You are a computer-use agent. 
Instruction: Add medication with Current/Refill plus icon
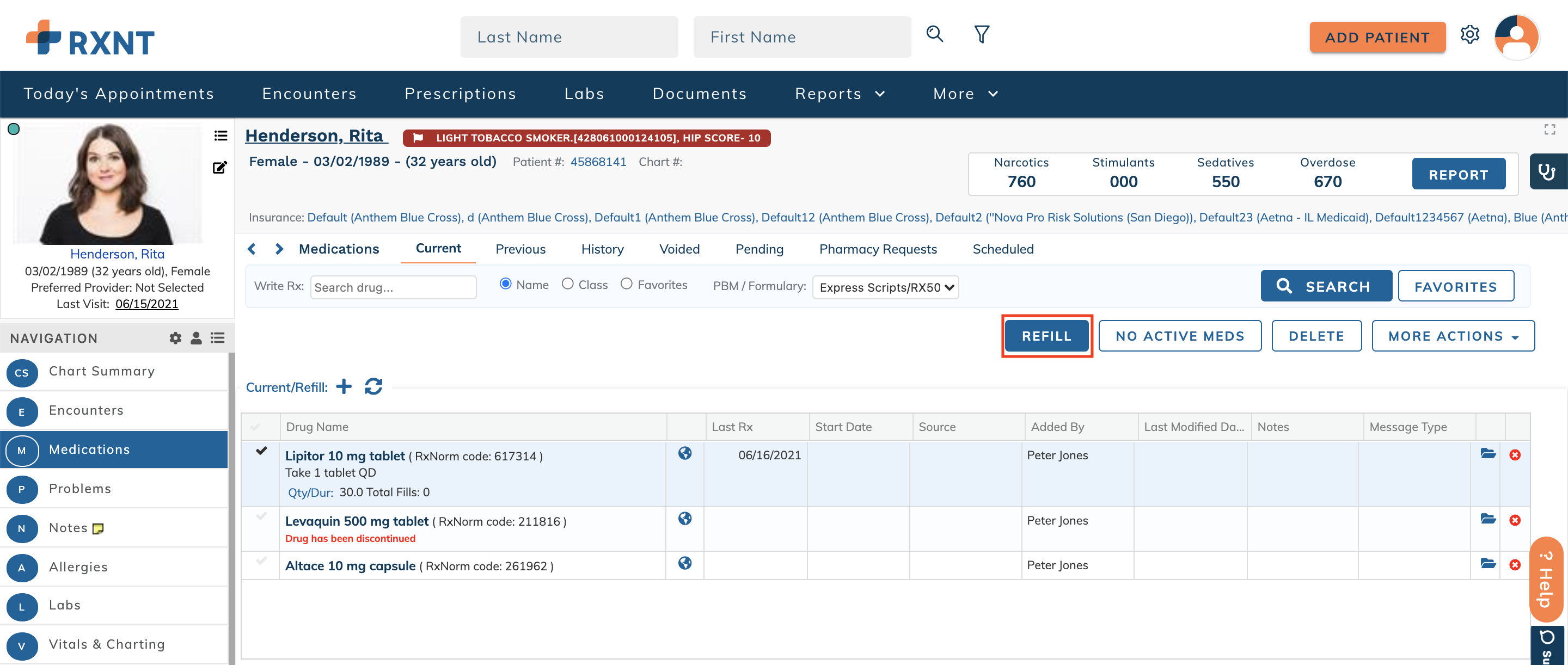click(344, 386)
